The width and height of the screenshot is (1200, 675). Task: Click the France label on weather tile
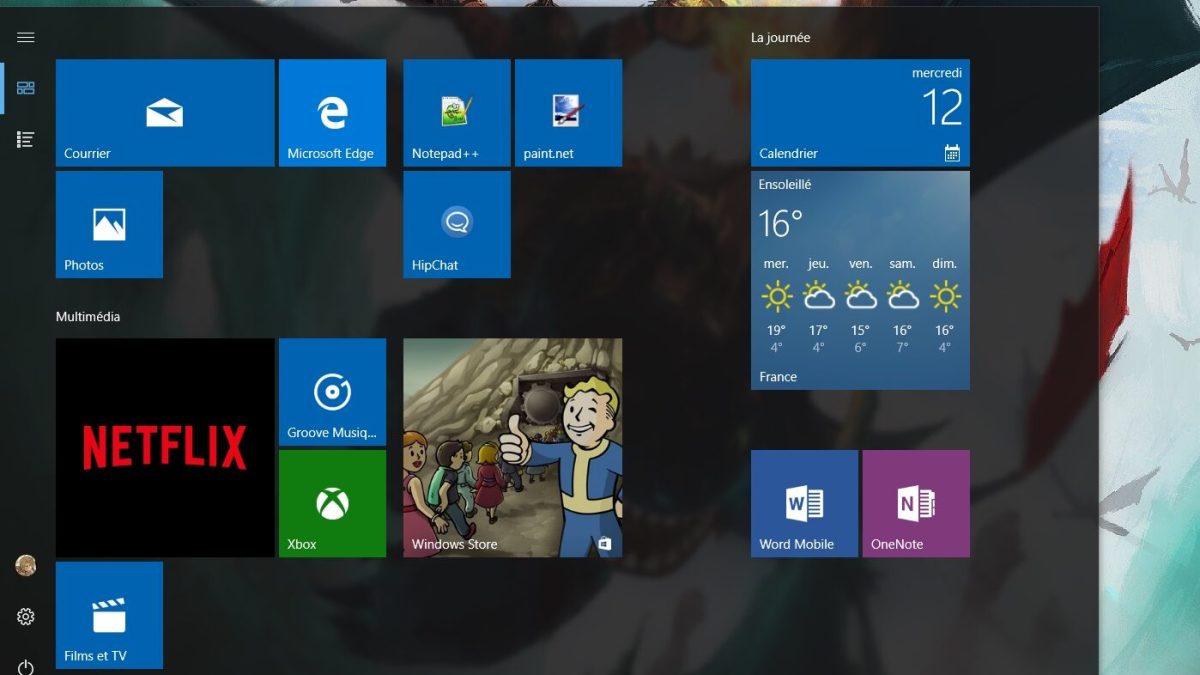(778, 377)
